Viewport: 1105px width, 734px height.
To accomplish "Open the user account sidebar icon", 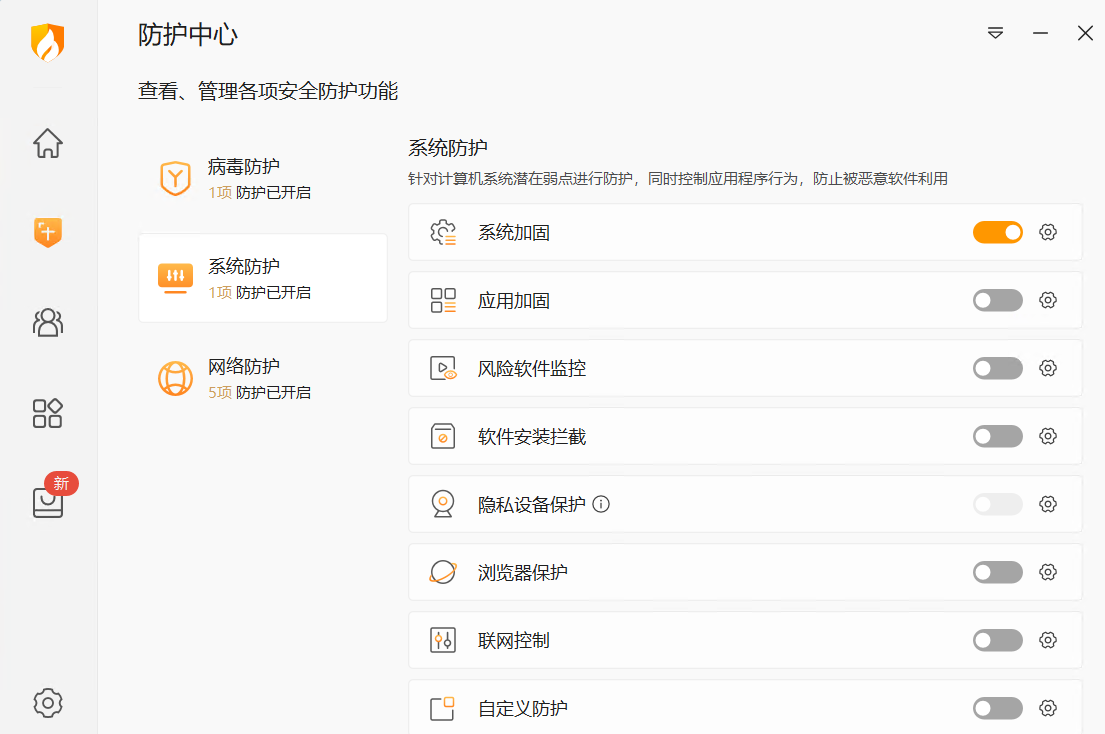I will [48, 322].
